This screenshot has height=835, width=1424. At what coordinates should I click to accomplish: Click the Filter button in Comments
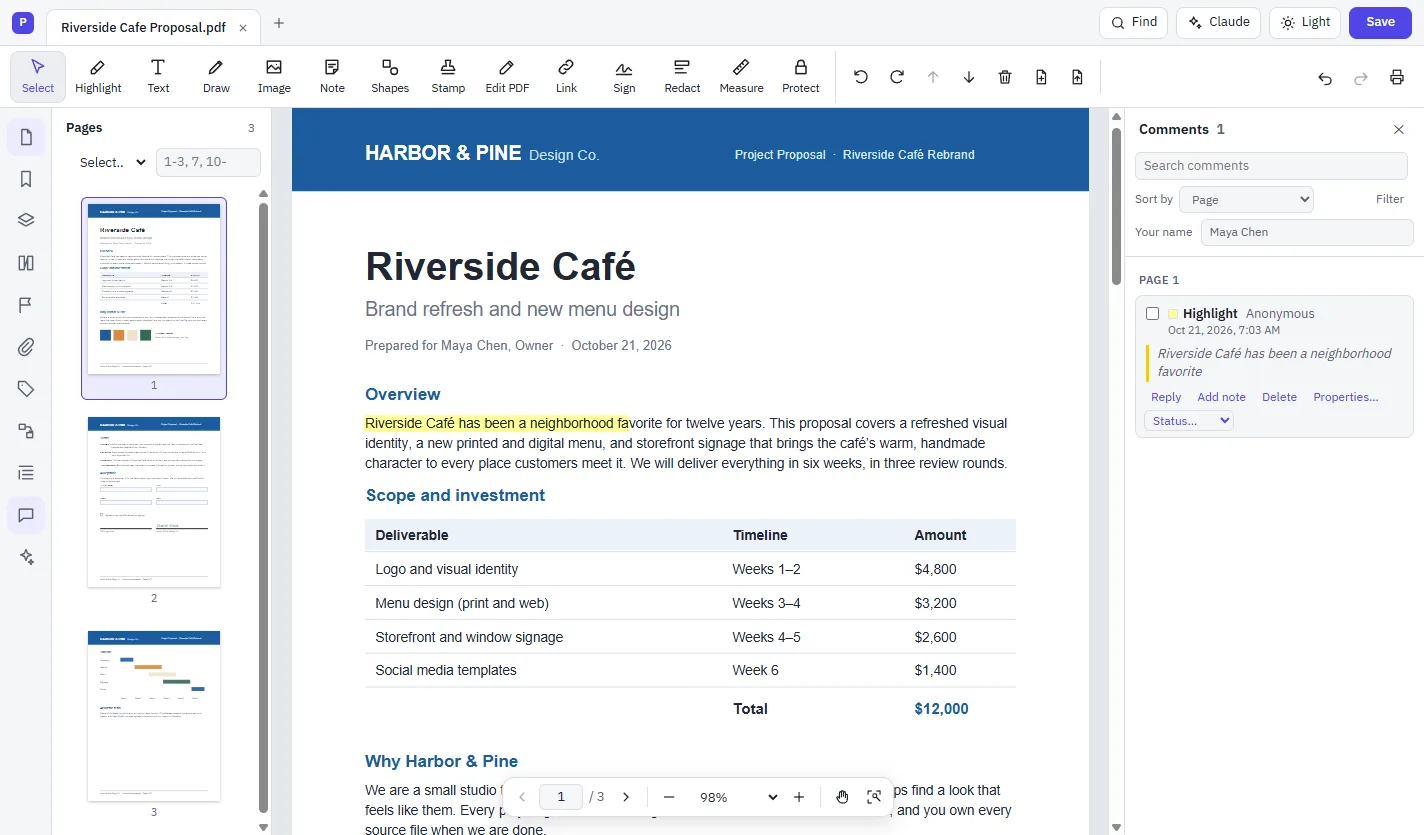point(1390,199)
